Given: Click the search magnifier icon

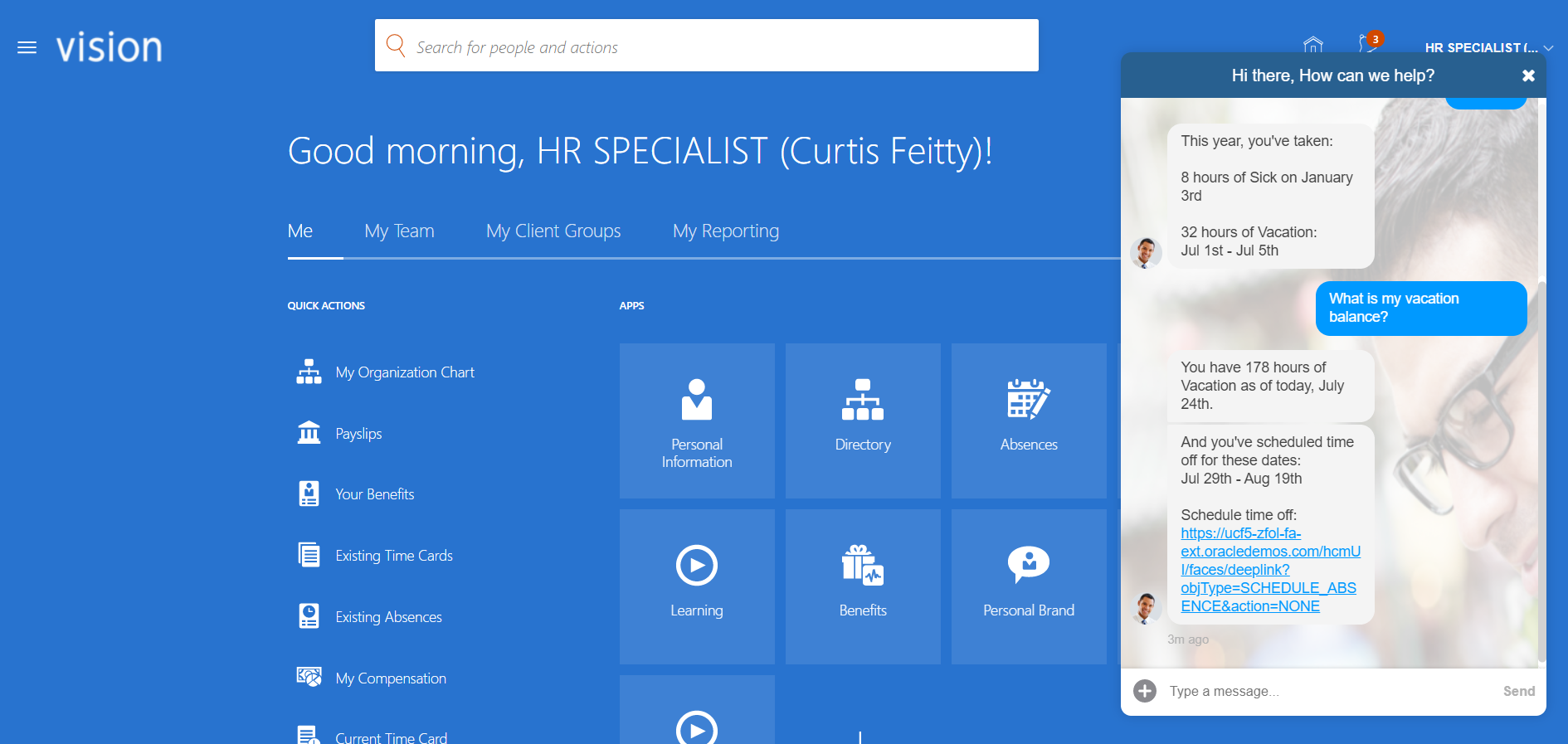Looking at the screenshot, I should click(x=396, y=46).
